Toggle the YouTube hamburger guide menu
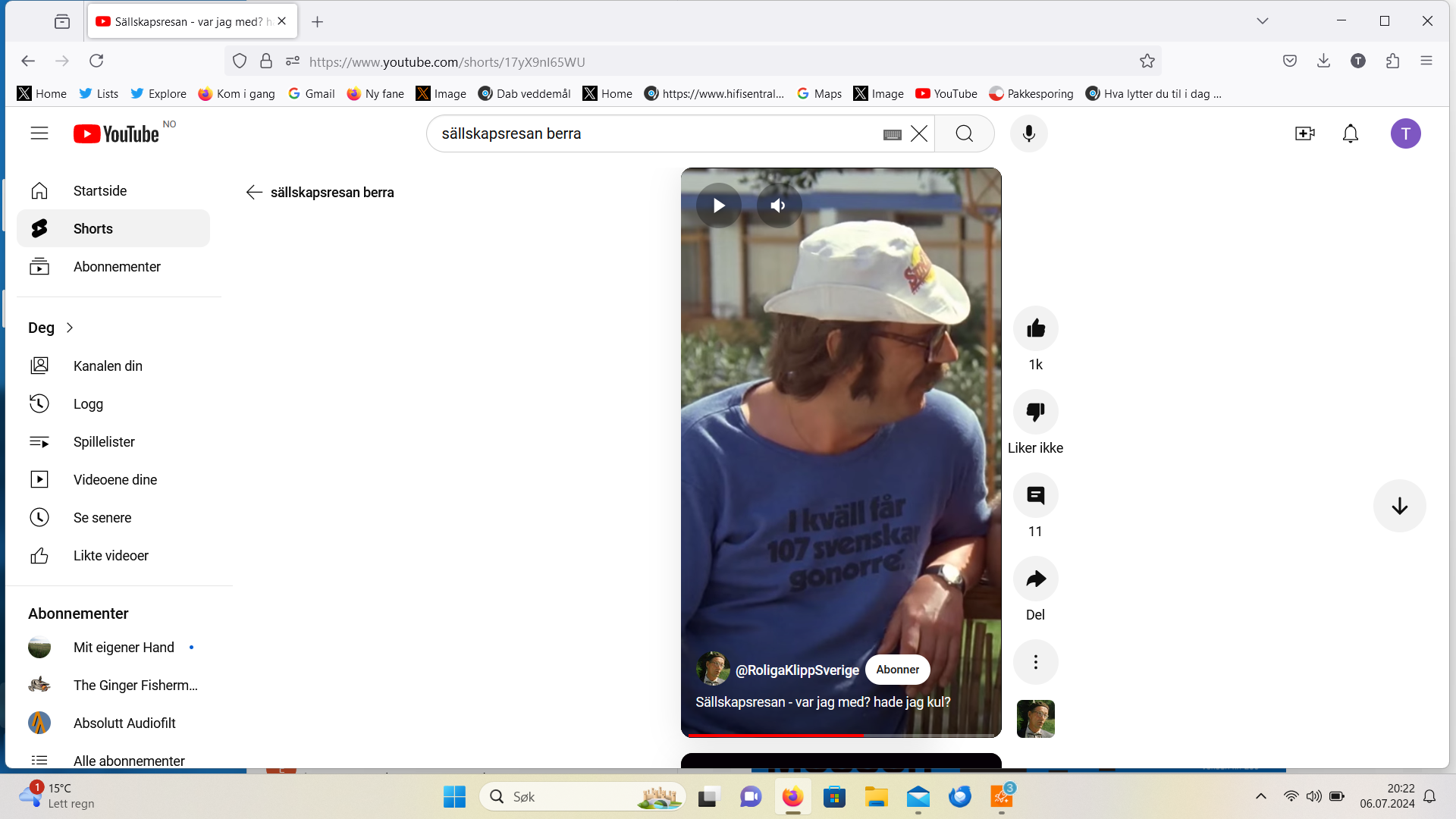Screen dimensions: 1456x819 [x=39, y=133]
